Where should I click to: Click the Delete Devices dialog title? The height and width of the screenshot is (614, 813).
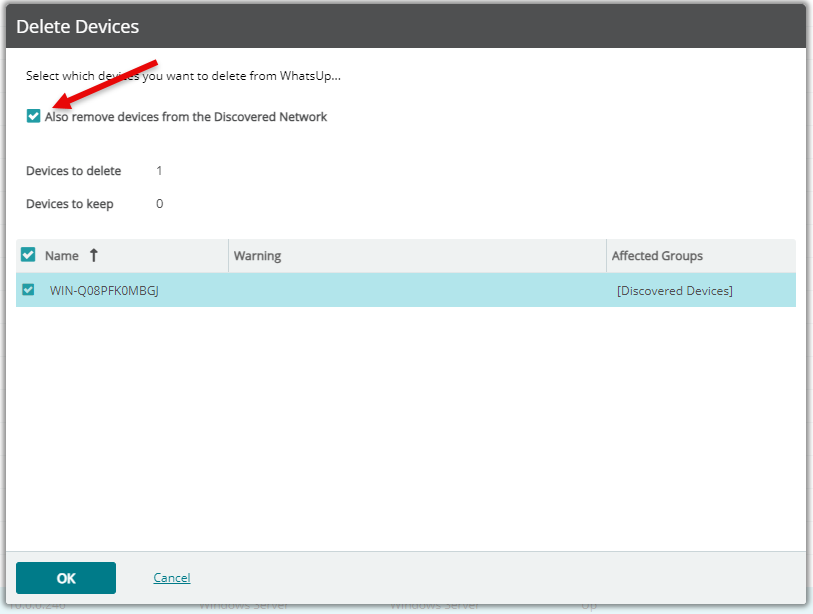[x=77, y=26]
